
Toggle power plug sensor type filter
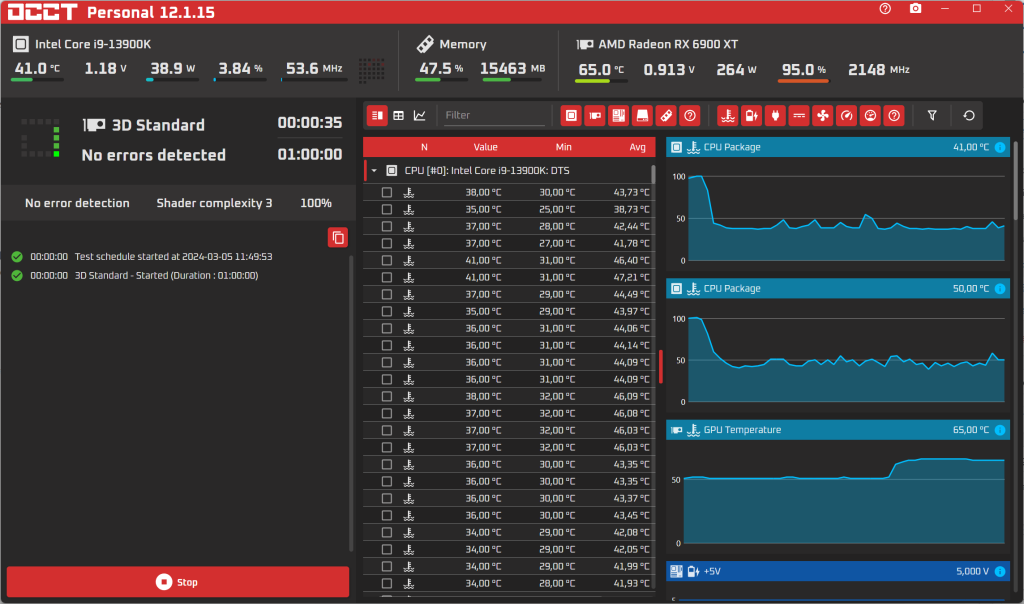tap(775, 116)
